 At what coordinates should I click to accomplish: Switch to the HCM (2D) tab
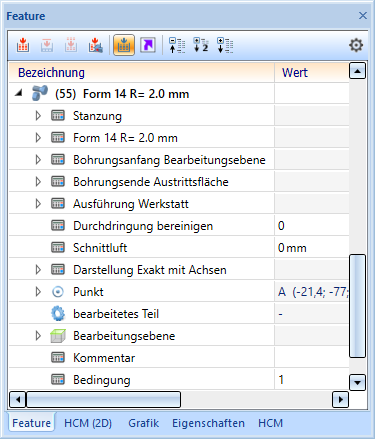(x=88, y=423)
